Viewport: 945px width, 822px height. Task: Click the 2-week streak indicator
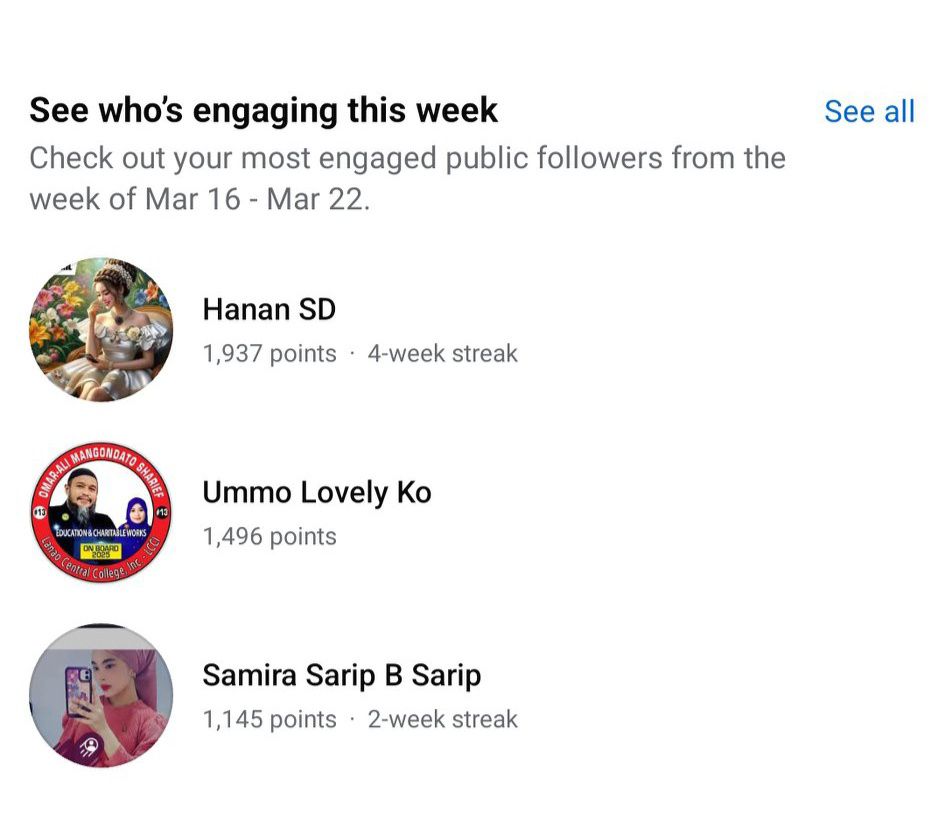pyautogui.click(x=442, y=720)
